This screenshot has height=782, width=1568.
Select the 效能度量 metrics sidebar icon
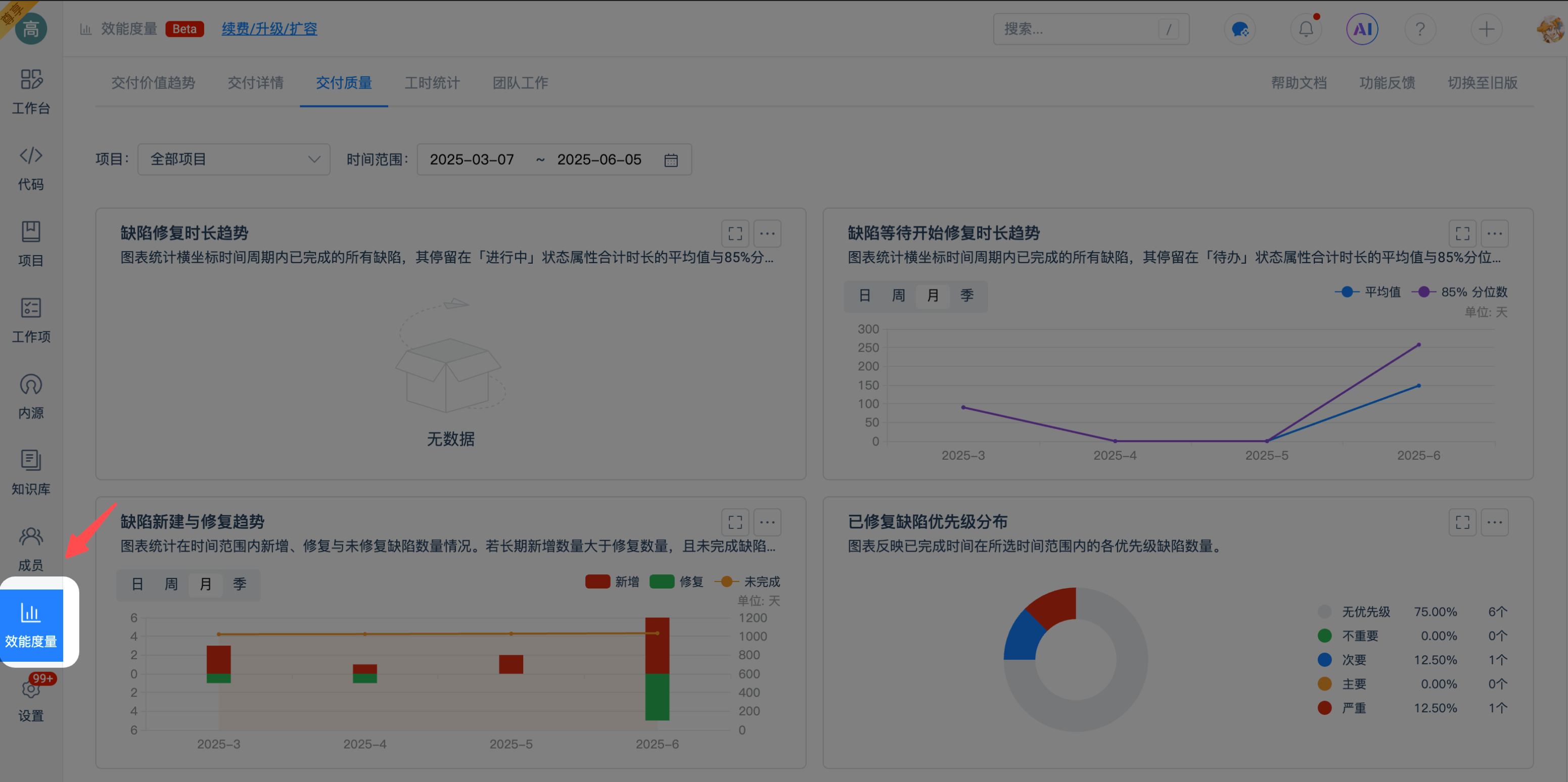coord(31,625)
